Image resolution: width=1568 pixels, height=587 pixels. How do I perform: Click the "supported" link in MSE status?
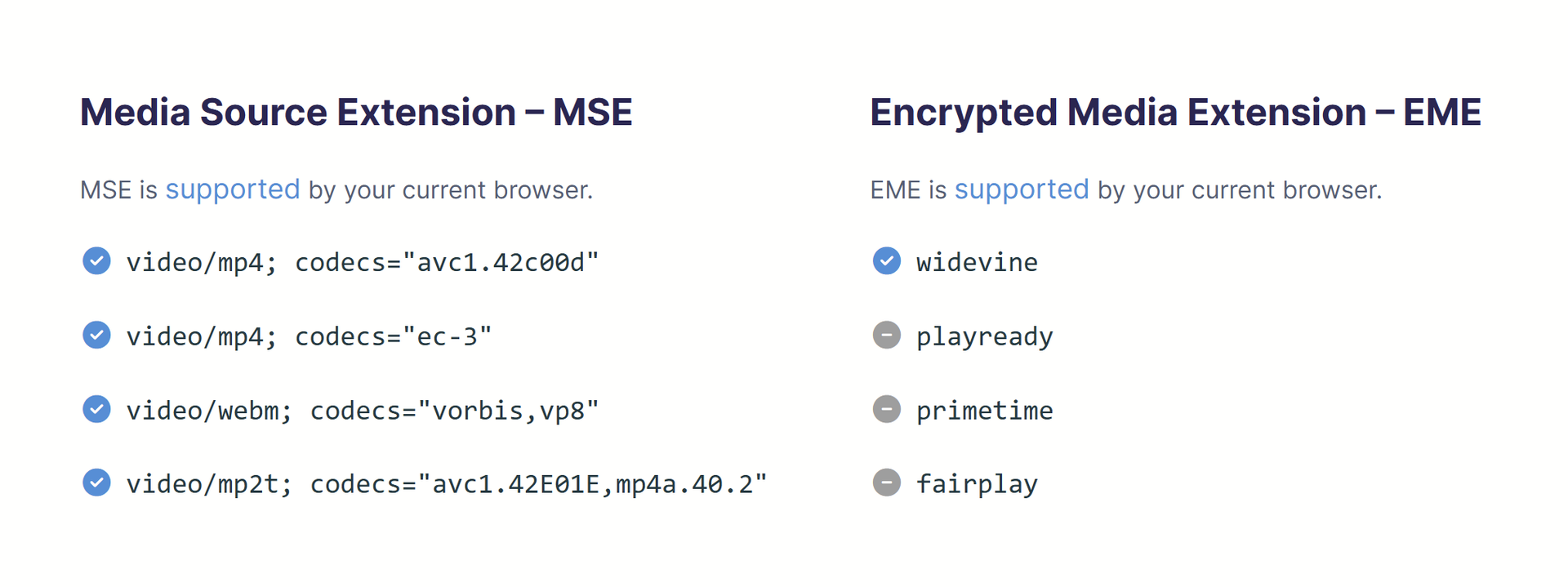click(233, 189)
